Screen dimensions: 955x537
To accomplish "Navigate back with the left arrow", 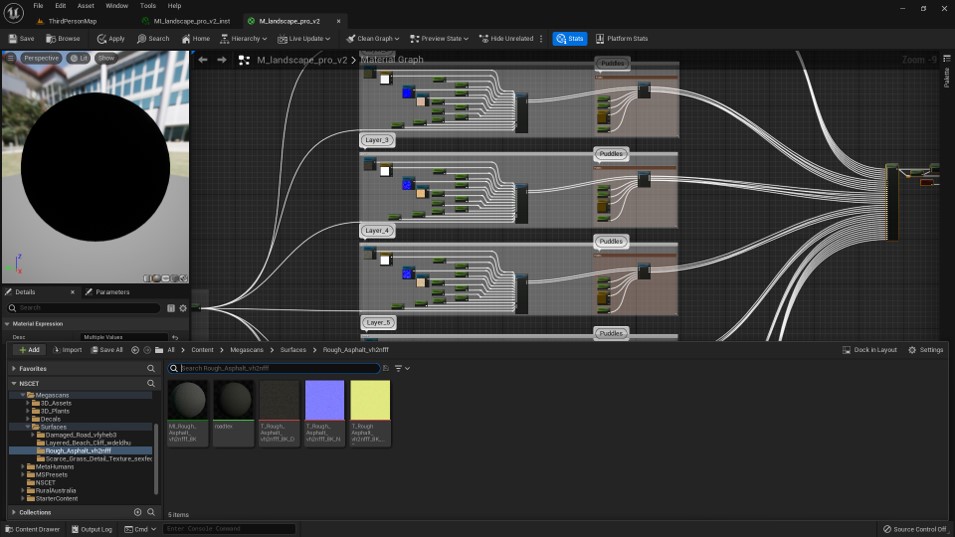I will (203, 60).
